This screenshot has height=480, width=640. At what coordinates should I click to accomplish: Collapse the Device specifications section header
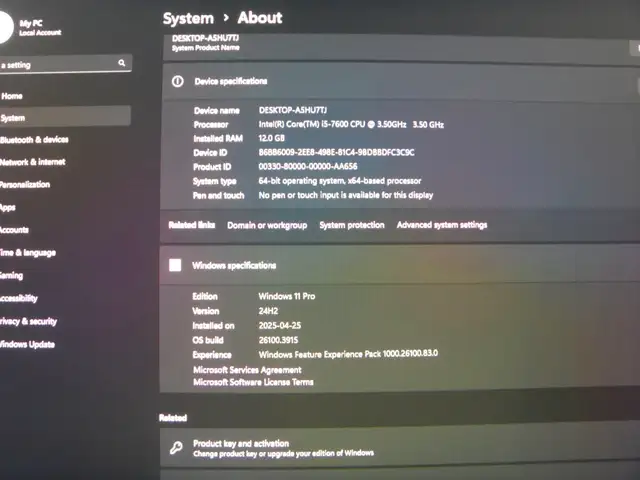click(x=401, y=81)
